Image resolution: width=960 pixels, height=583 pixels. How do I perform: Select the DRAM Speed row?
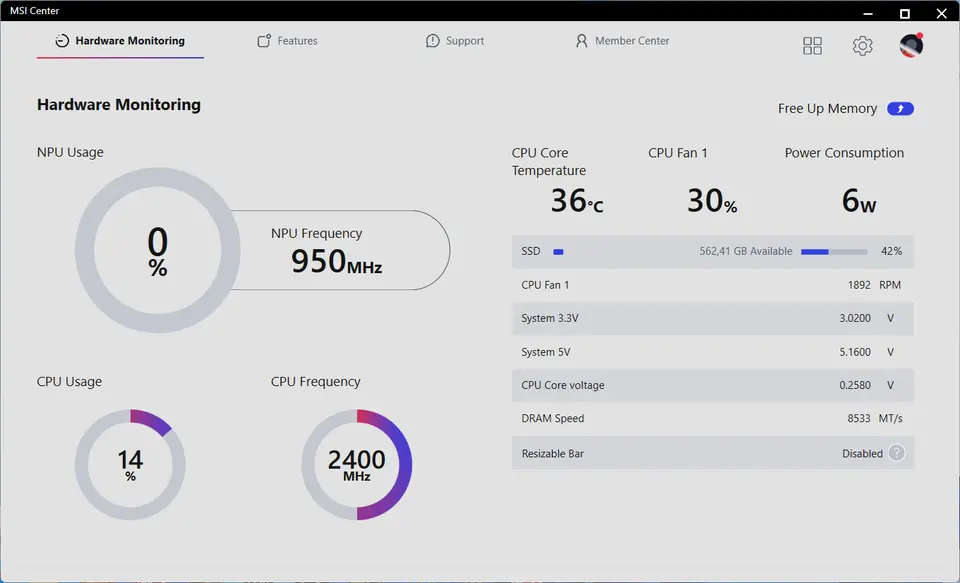click(713, 418)
